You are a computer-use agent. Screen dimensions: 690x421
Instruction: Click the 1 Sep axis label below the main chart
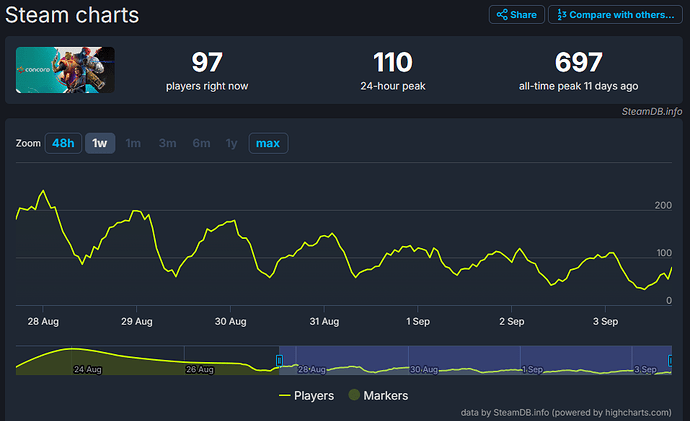point(418,321)
